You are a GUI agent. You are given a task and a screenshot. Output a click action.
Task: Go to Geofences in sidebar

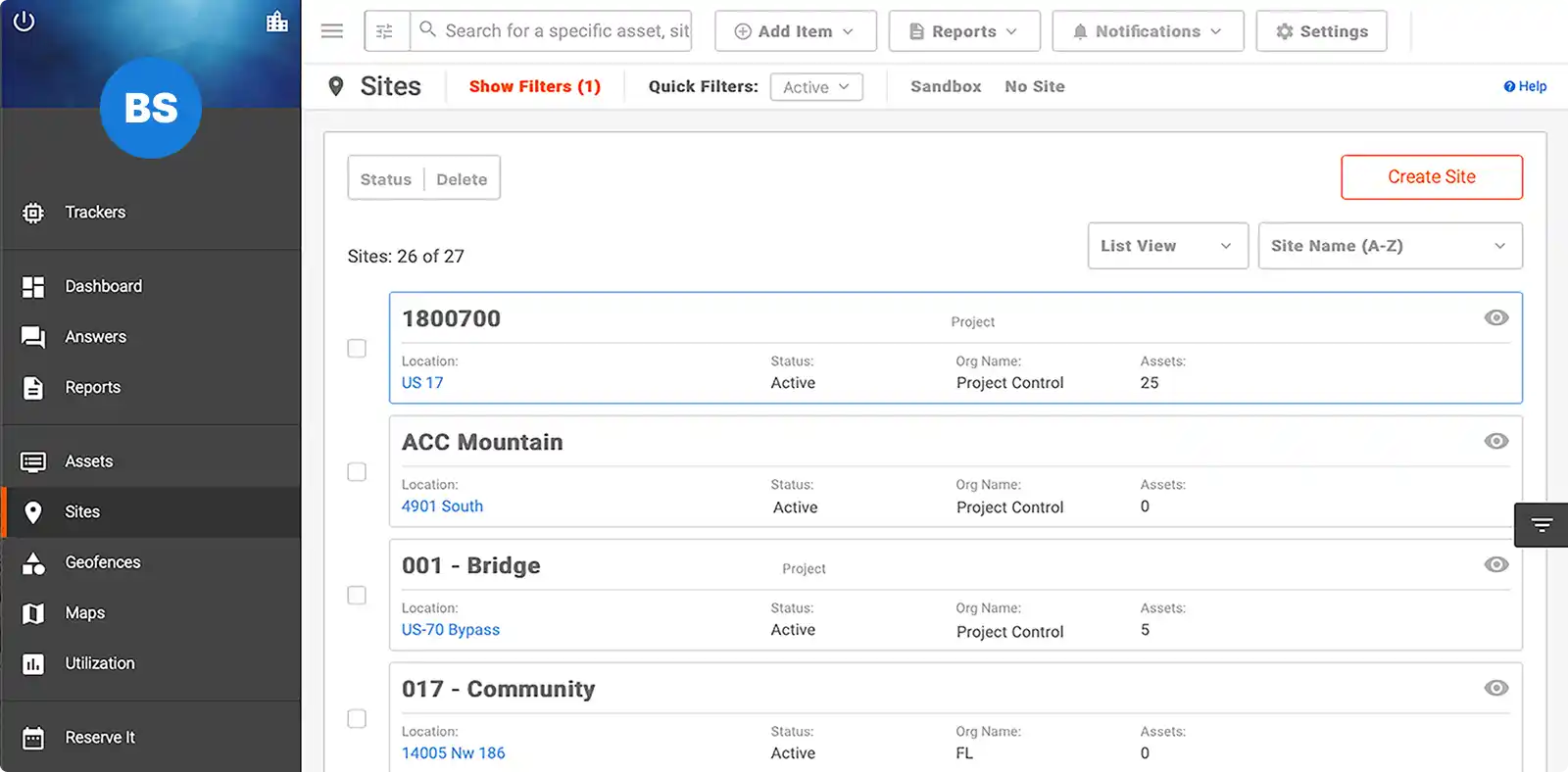point(102,562)
